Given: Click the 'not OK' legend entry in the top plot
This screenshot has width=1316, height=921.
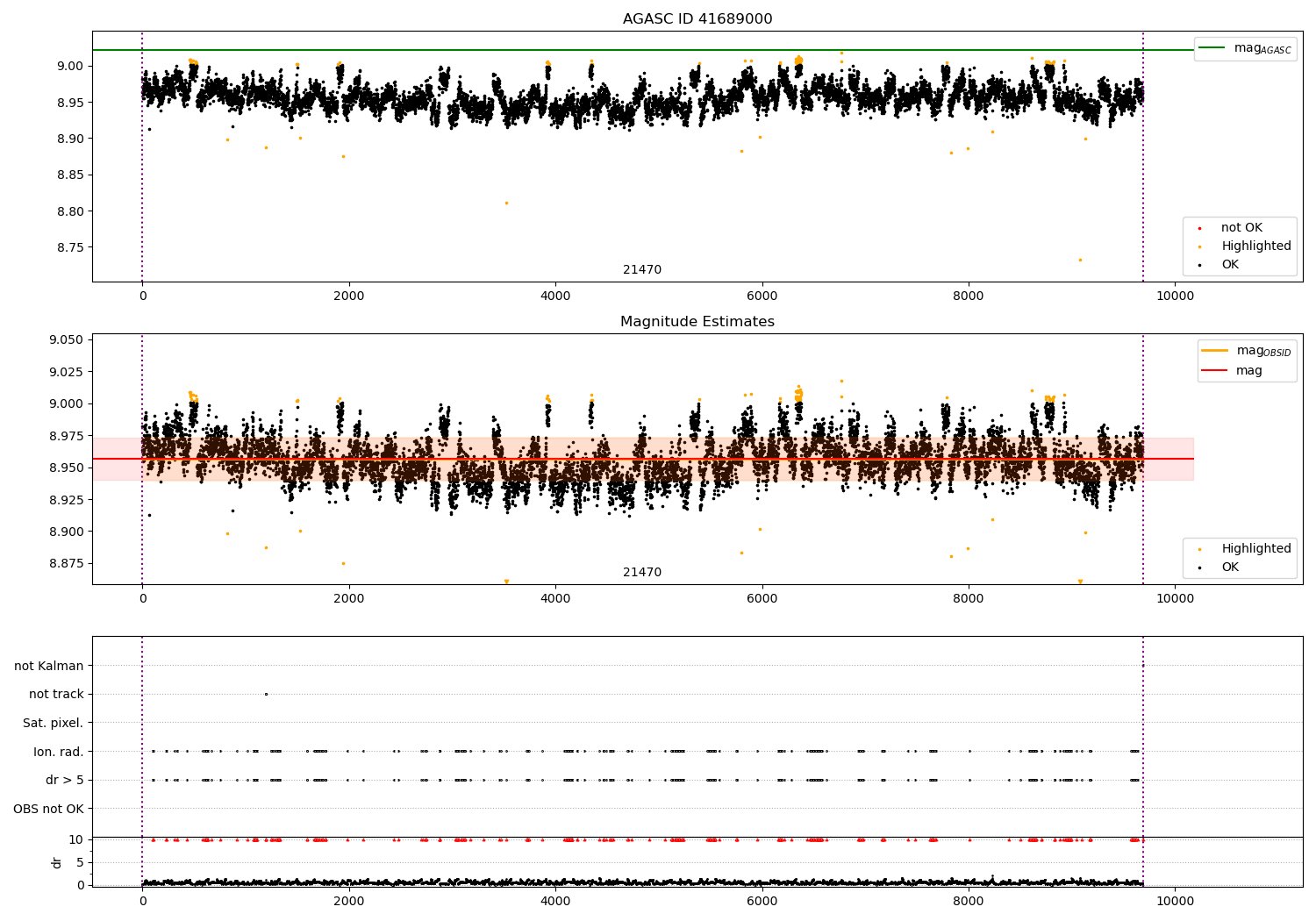Looking at the screenshot, I should [x=1241, y=228].
